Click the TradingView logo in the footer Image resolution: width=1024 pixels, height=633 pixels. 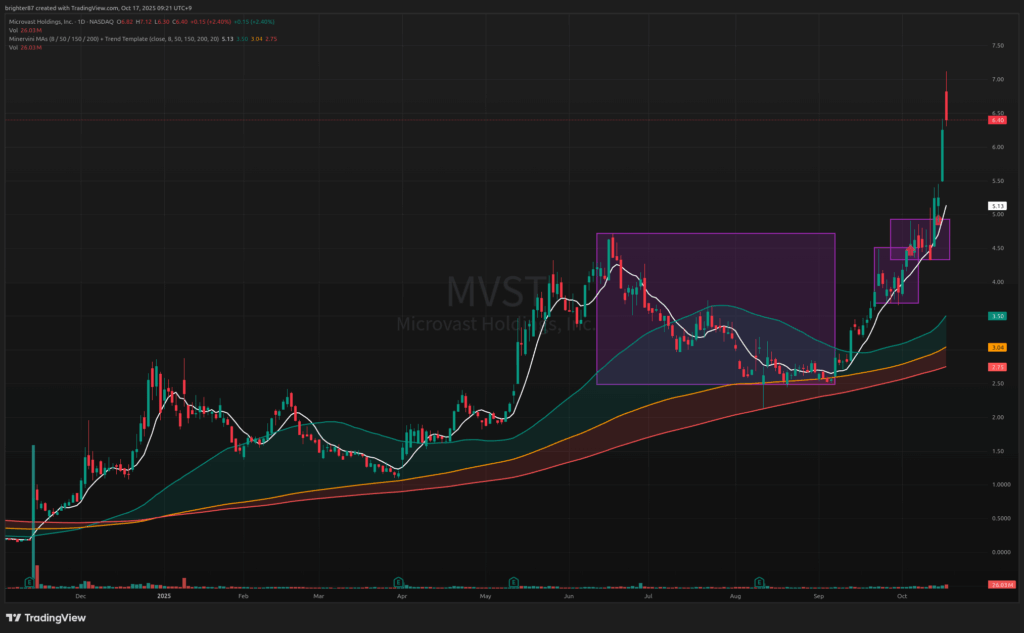[47, 616]
